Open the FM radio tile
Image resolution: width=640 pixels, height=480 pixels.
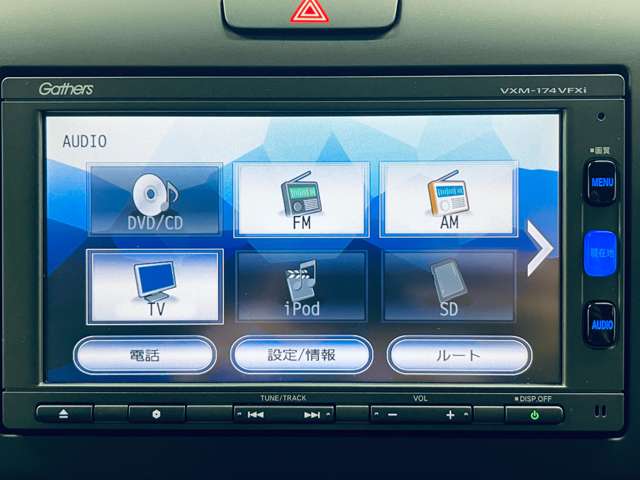pos(301,200)
